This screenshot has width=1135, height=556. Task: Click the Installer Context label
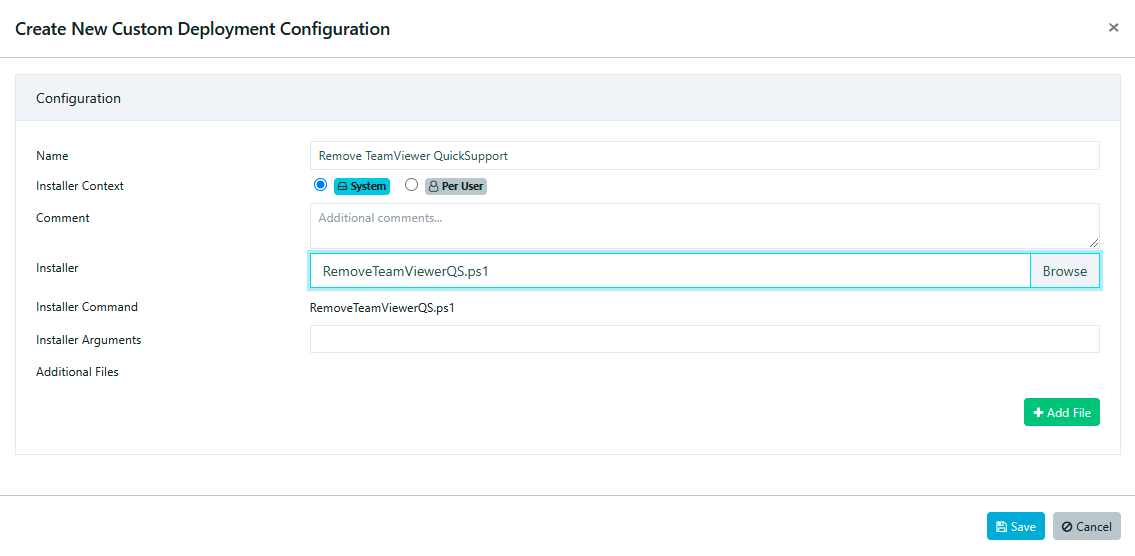[80, 185]
